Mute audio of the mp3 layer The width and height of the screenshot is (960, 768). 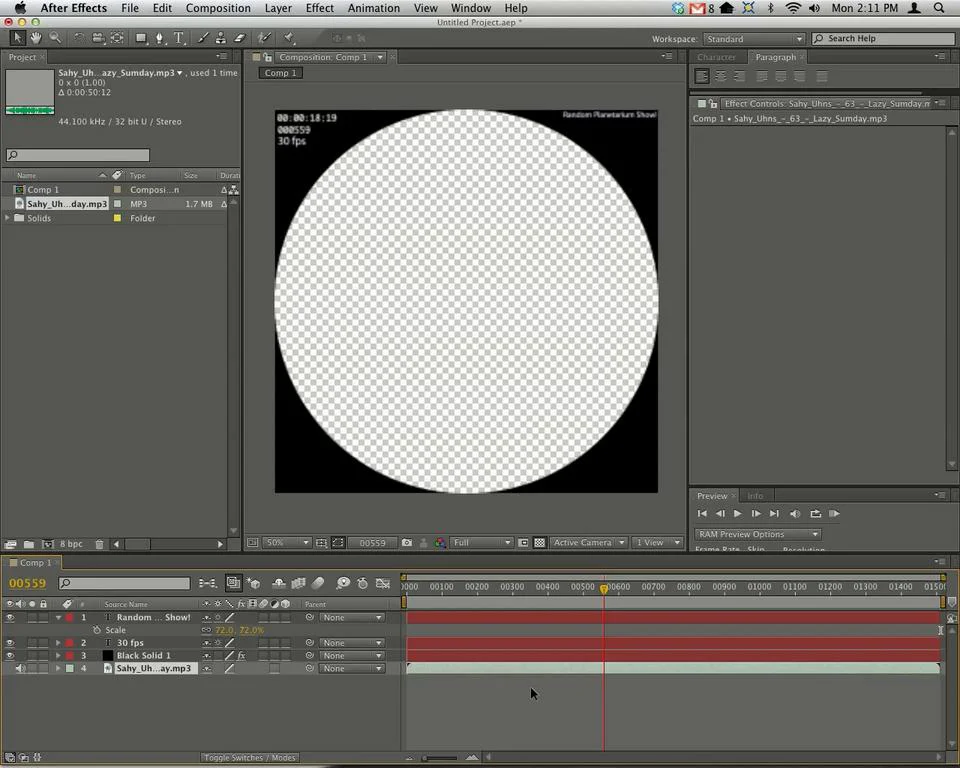pos(20,669)
